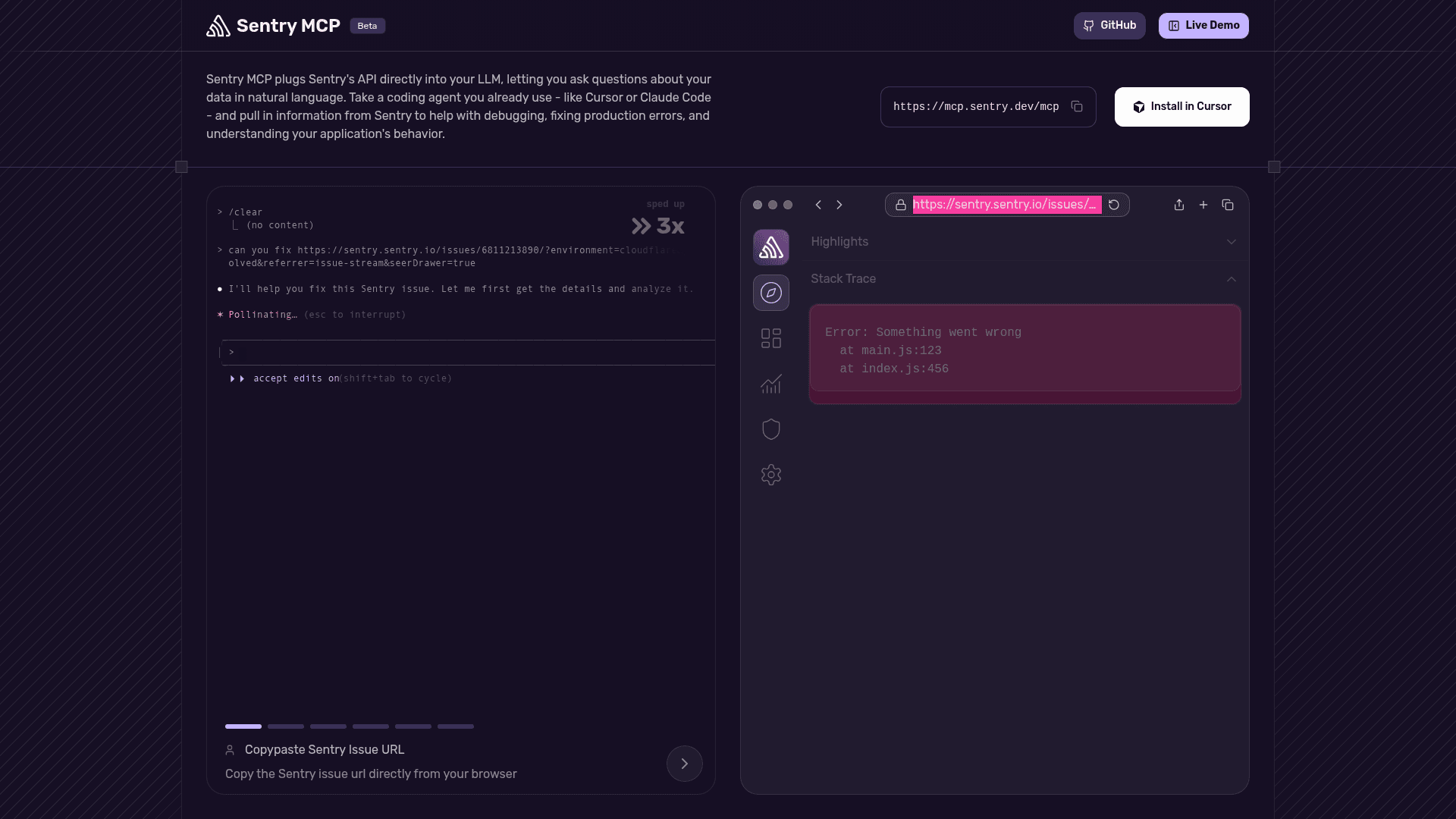Screen dimensions: 1456x819
Task: Jump to the third demo step indicator
Action: [x=328, y=726]
